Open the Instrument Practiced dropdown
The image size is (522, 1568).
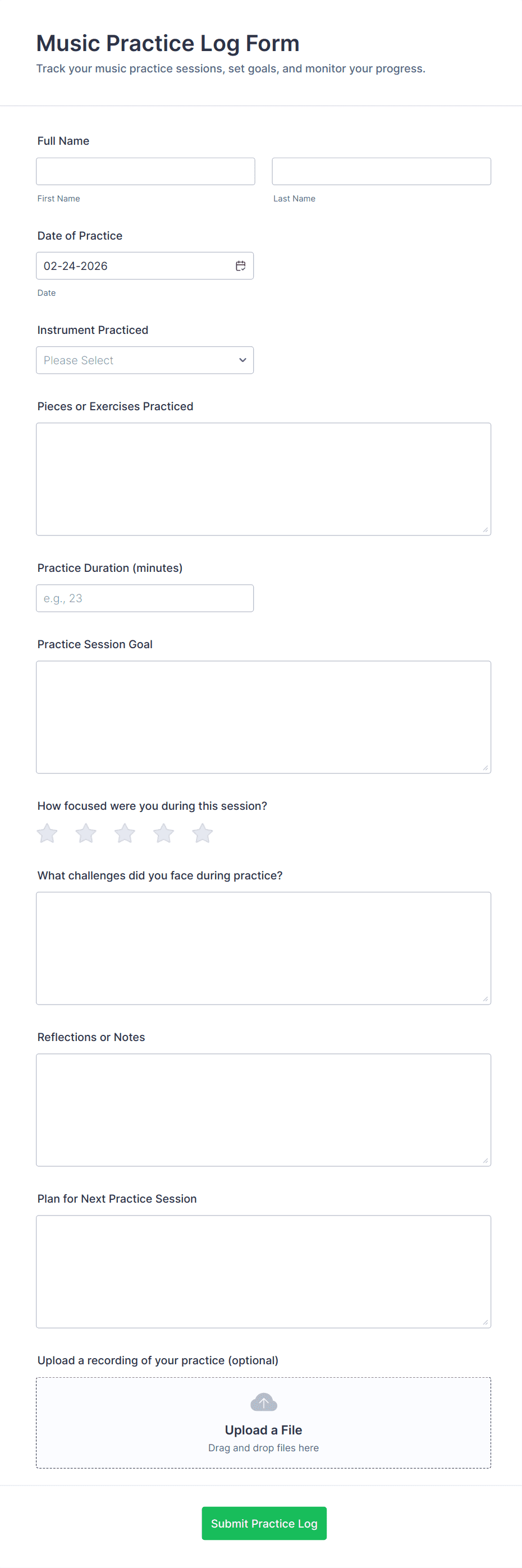[x=144, y=360]
